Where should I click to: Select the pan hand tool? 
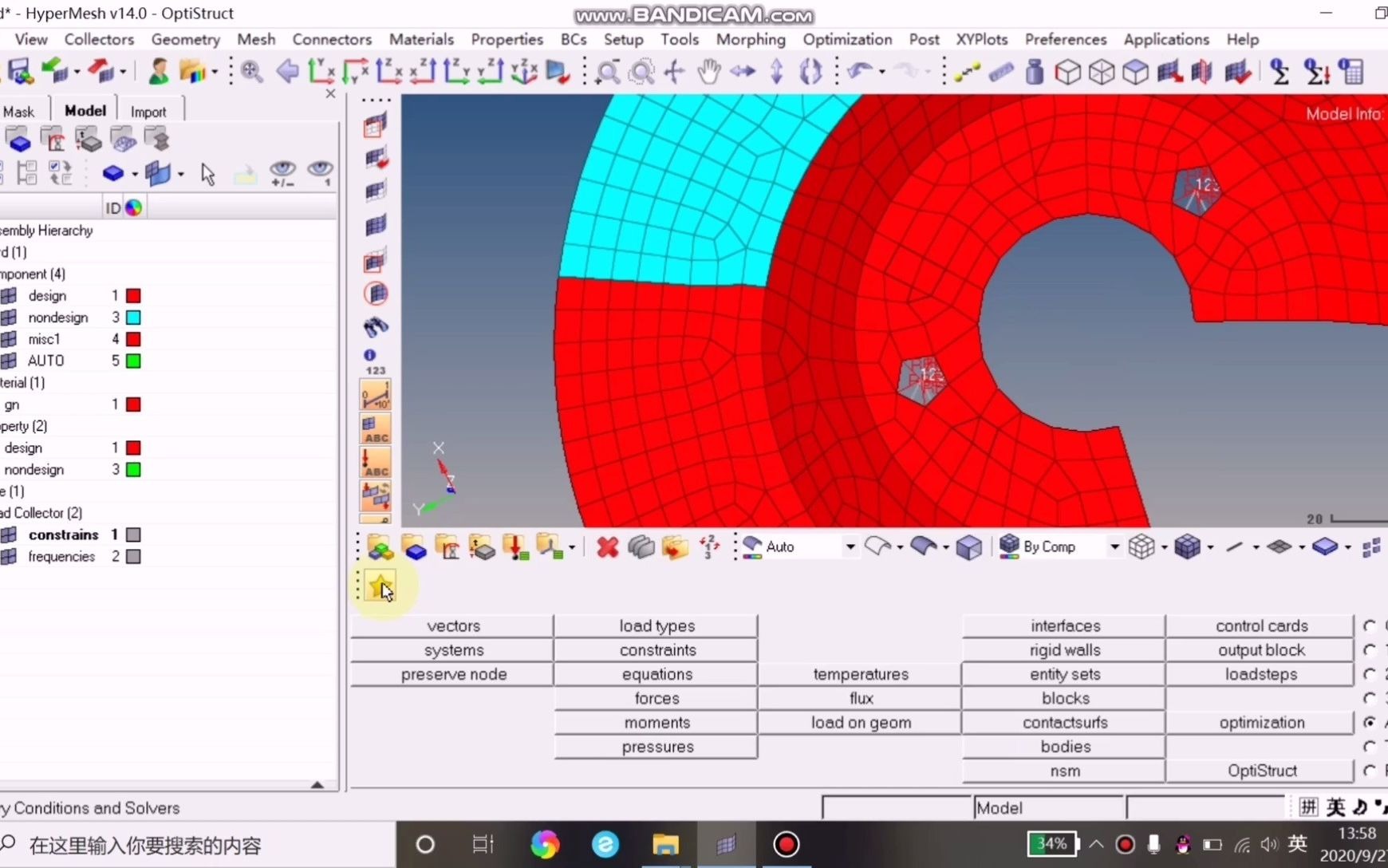[x=708, y=73]
